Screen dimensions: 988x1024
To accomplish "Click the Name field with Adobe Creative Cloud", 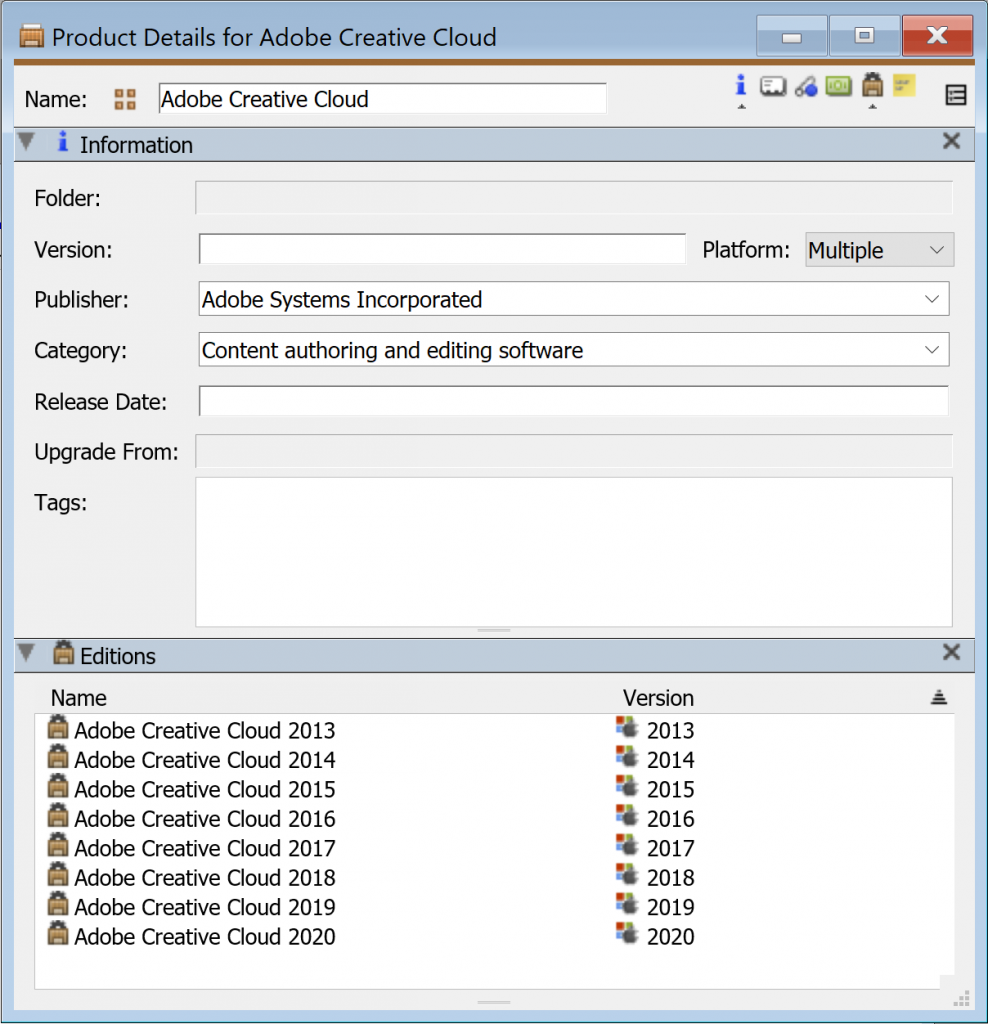I will point(382,99).
